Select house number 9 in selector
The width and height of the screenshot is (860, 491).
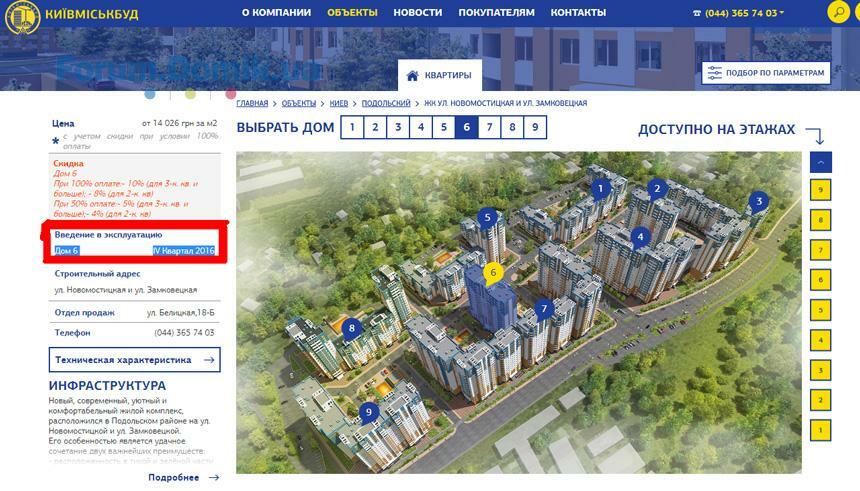coord(535,127)
